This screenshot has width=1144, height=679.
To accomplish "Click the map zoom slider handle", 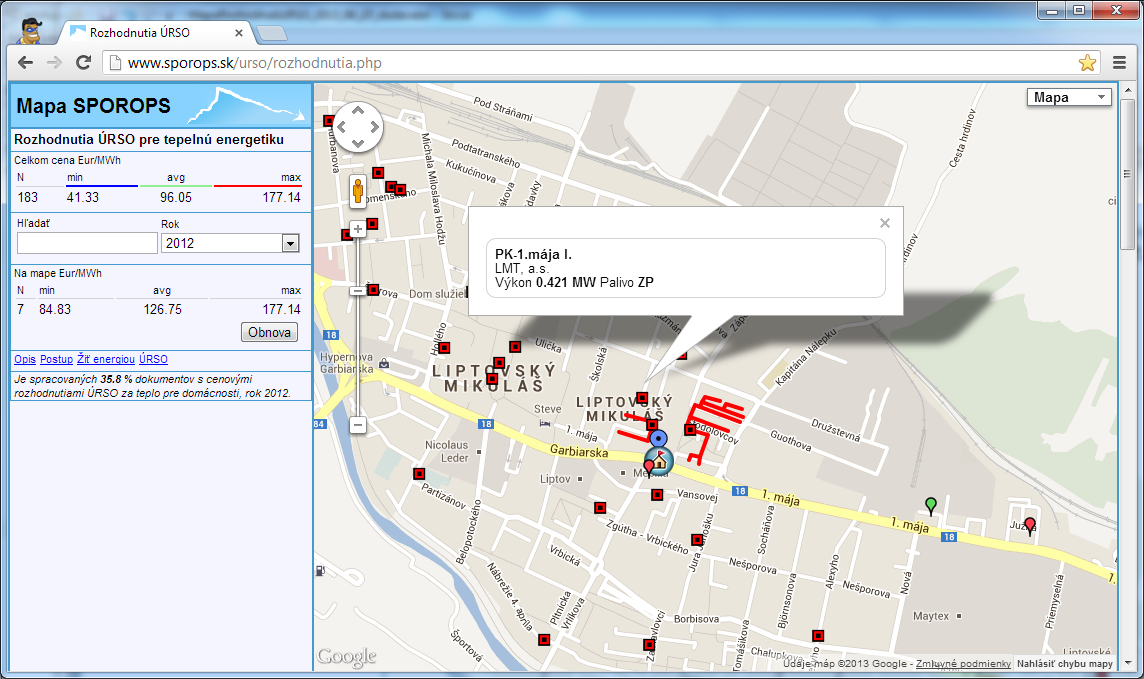I will coord(358,291).
